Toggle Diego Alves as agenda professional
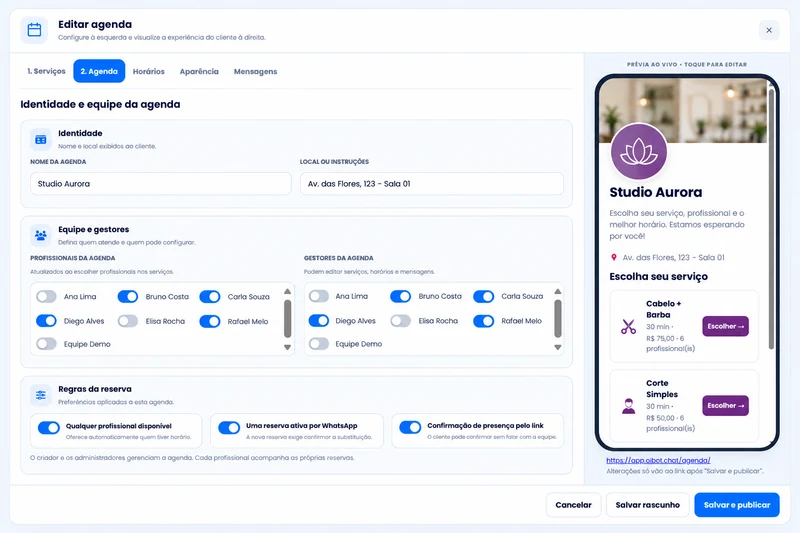Image resolution: width=800 pixels, height=533 pixels. [46, 321]
